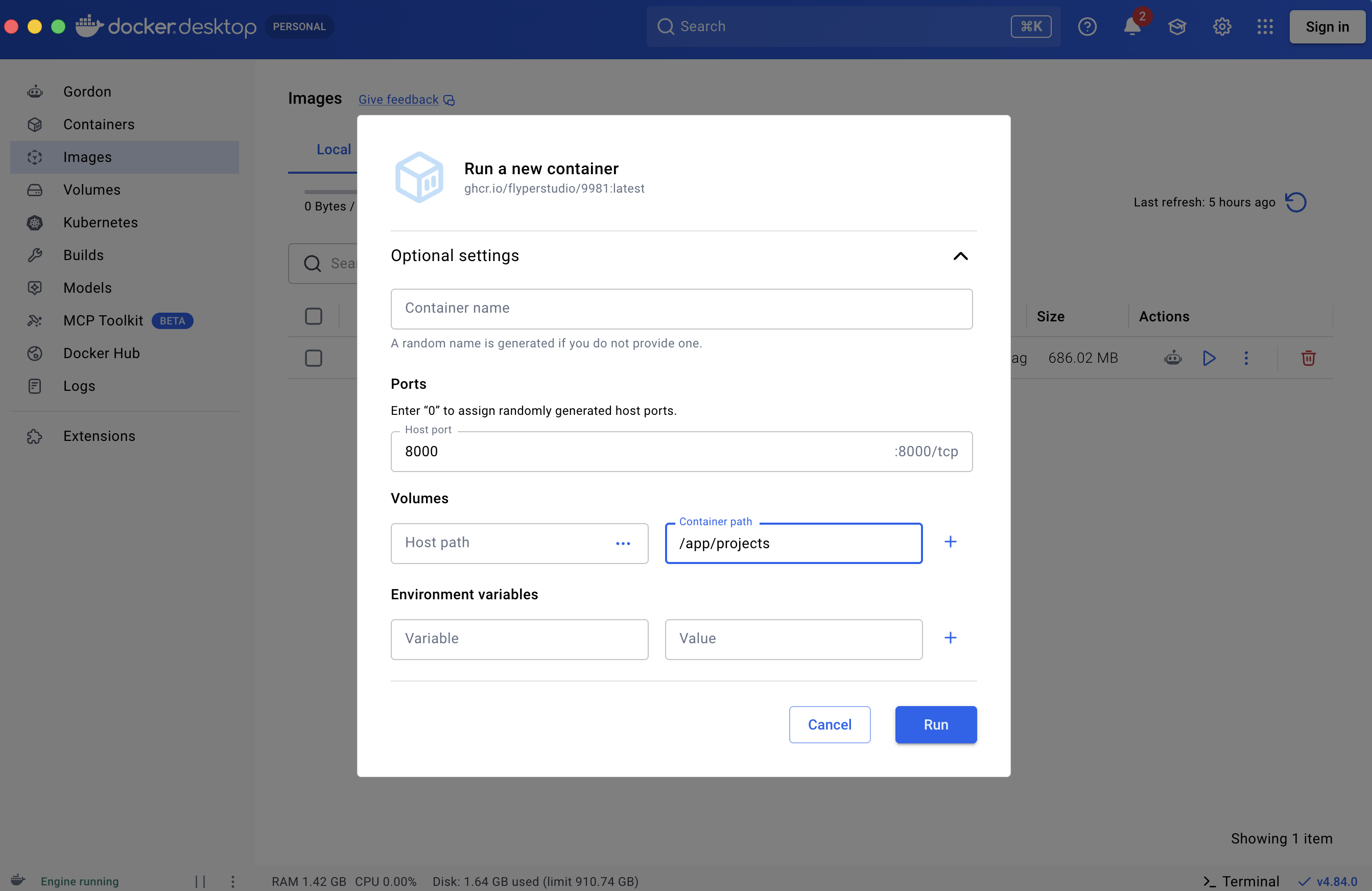Viewport: 1372px width, 891px height.
Task: Open Settings gear icon
Action: 1221,27
